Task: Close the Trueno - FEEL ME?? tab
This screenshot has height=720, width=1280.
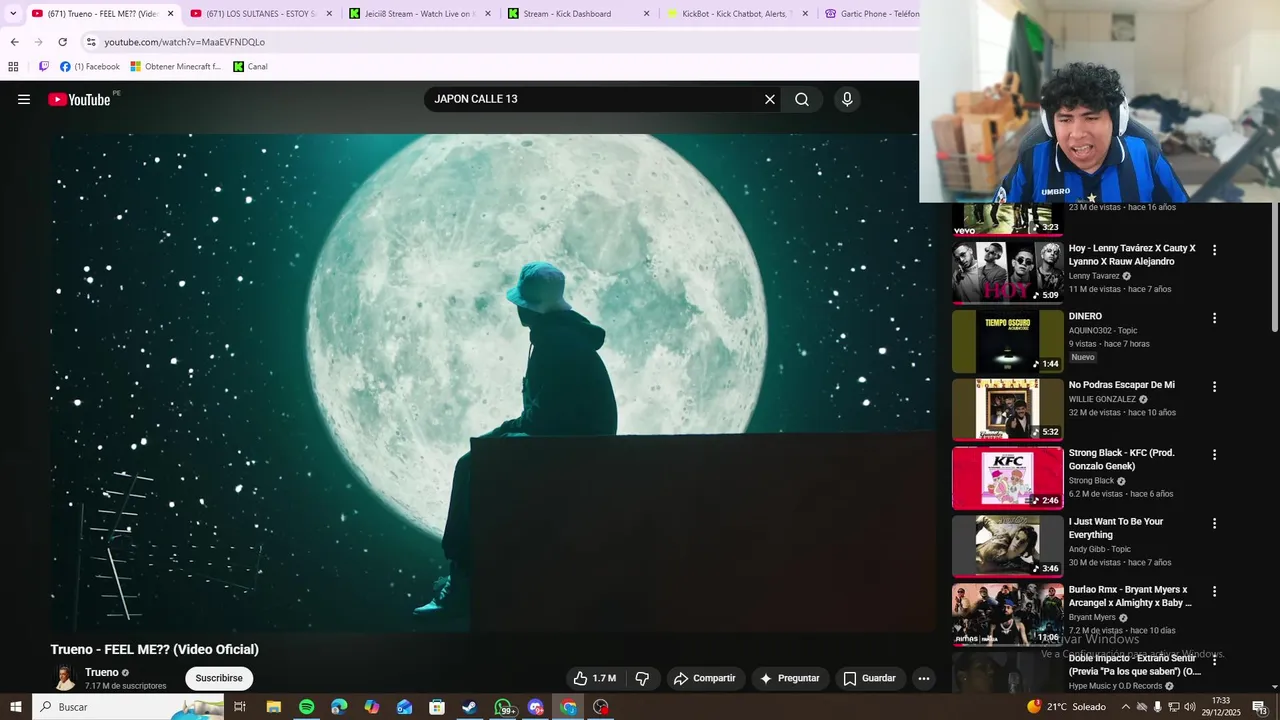Action: pos(170,14)
